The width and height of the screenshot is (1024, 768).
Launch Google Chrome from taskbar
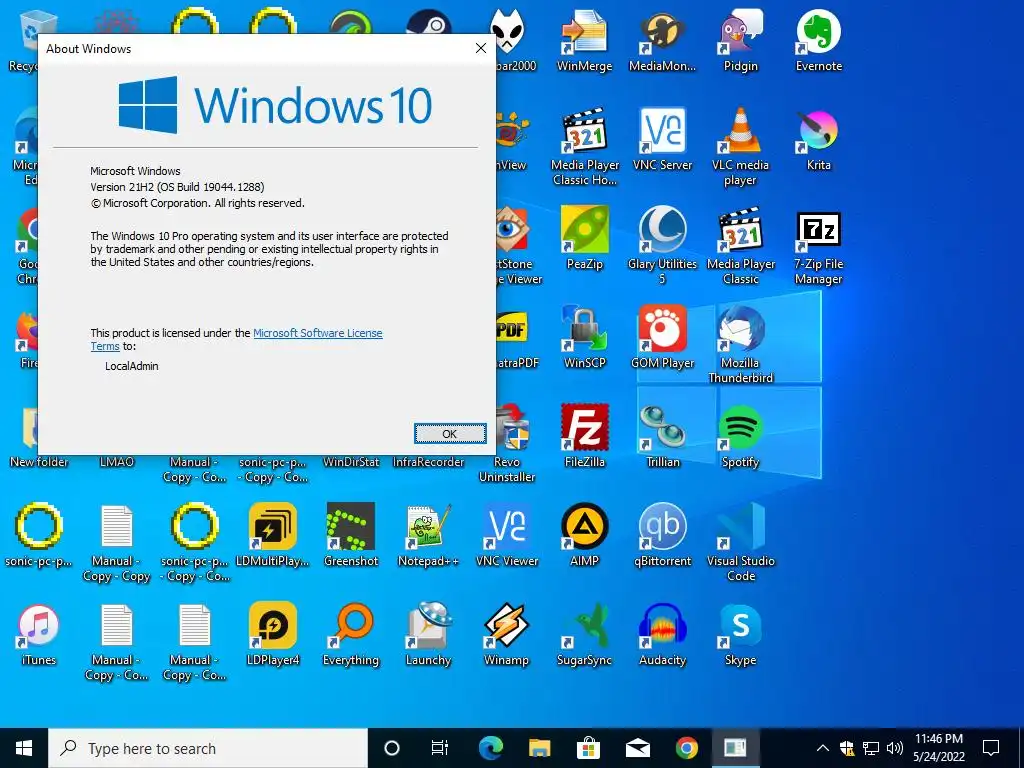[x=686, y=748]
